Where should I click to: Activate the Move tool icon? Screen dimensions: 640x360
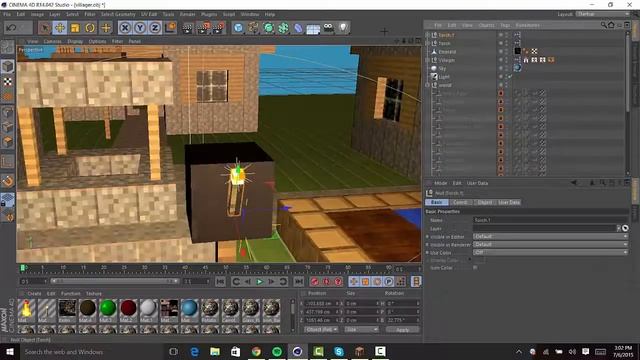coord(60,28)
